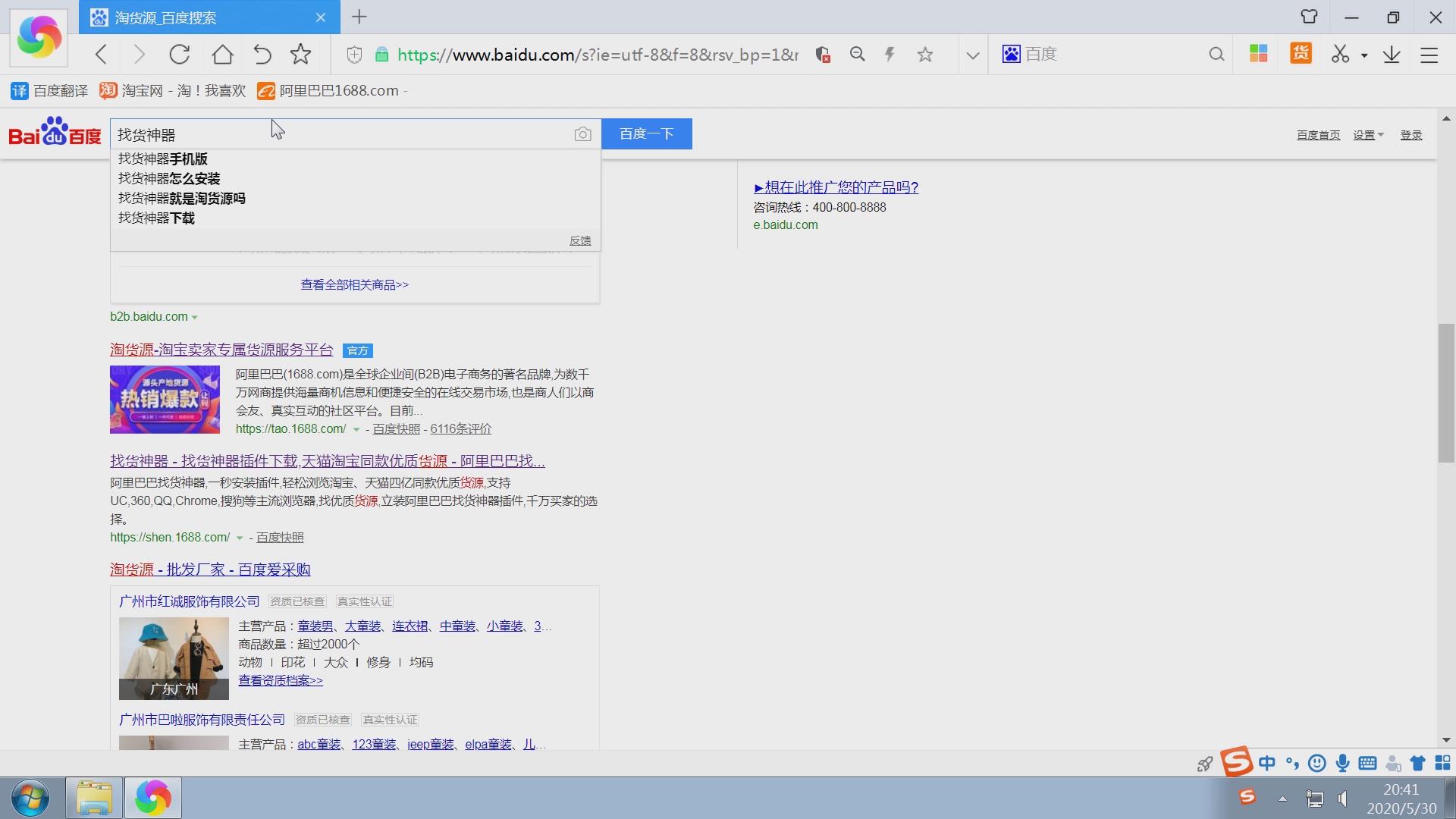Select suggestion 找货神器怎么安装
1456x819 pixels.
tap(169, 179)
